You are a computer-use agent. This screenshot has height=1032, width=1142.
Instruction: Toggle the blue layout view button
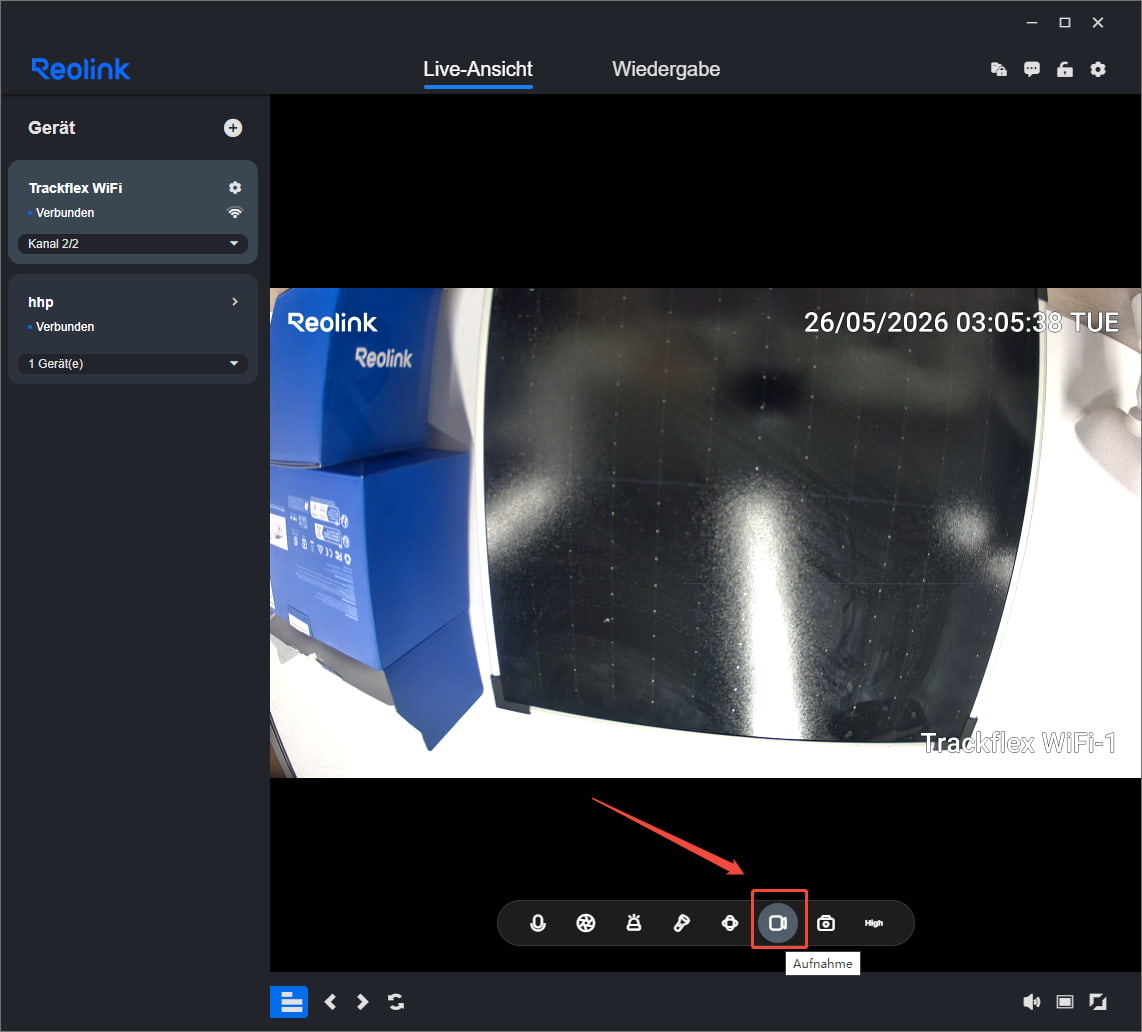[x=289, y=1002]
